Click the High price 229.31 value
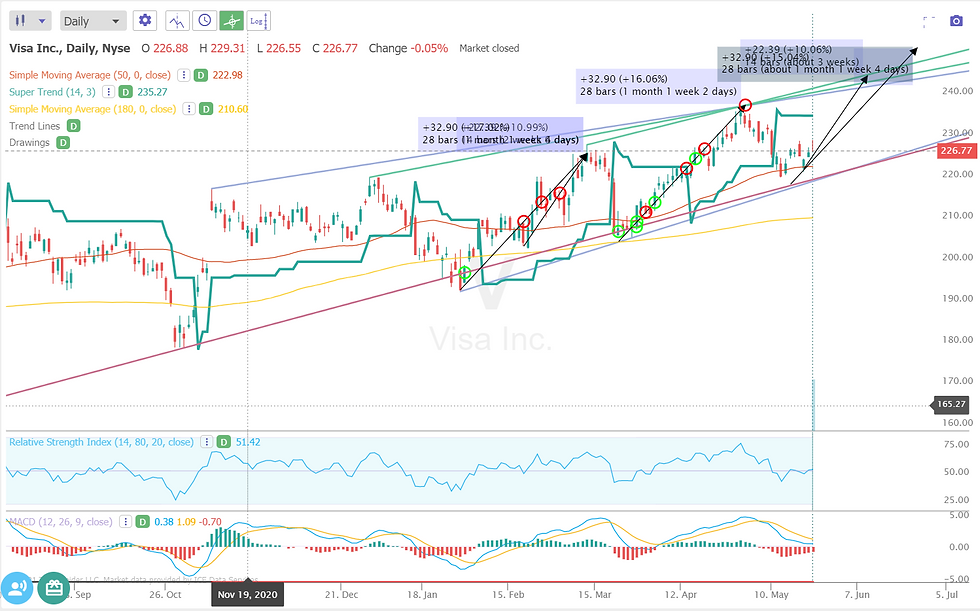Image resolution: width=980 pixels, height=611 pixels. [228, 48]
